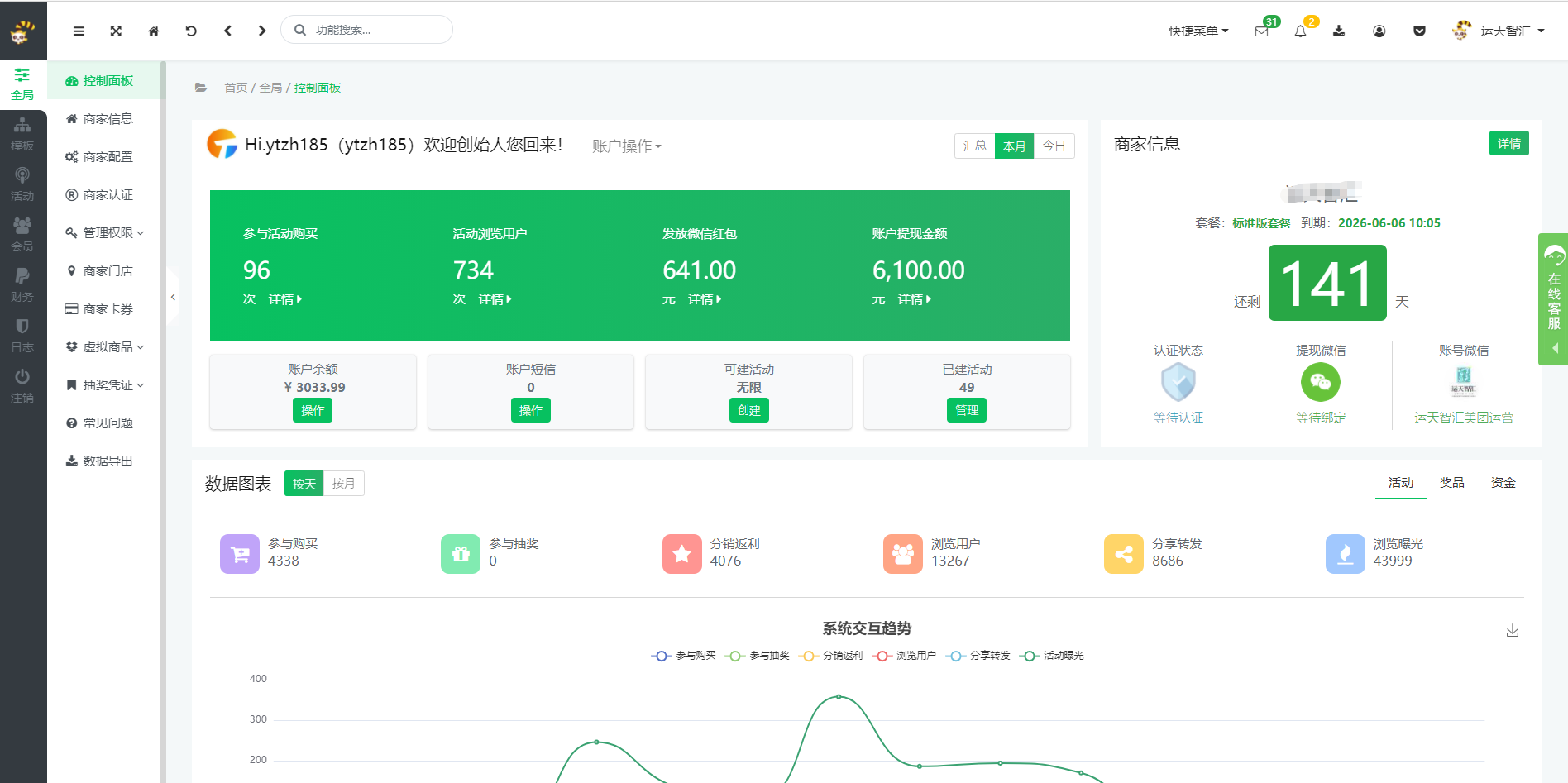
Task: Expand 管理权限 sidebar submenu
Action: (x=105, y=233)
